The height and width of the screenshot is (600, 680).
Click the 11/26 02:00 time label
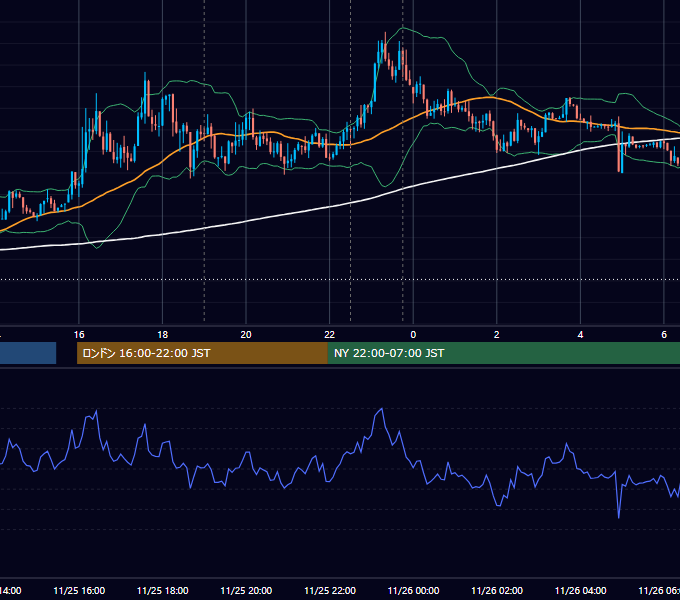[x=497, y=590]
